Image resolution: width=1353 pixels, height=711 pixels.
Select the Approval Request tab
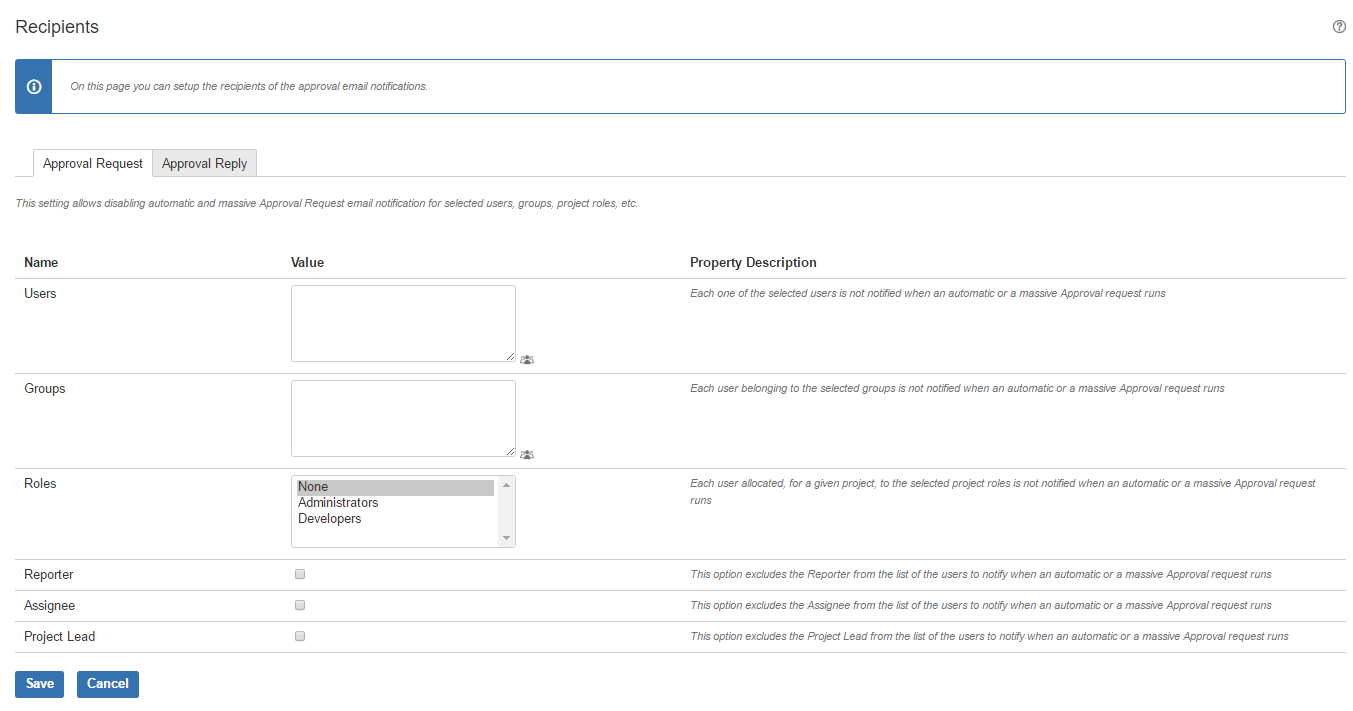pyautogui.click(x=93, y=163)
